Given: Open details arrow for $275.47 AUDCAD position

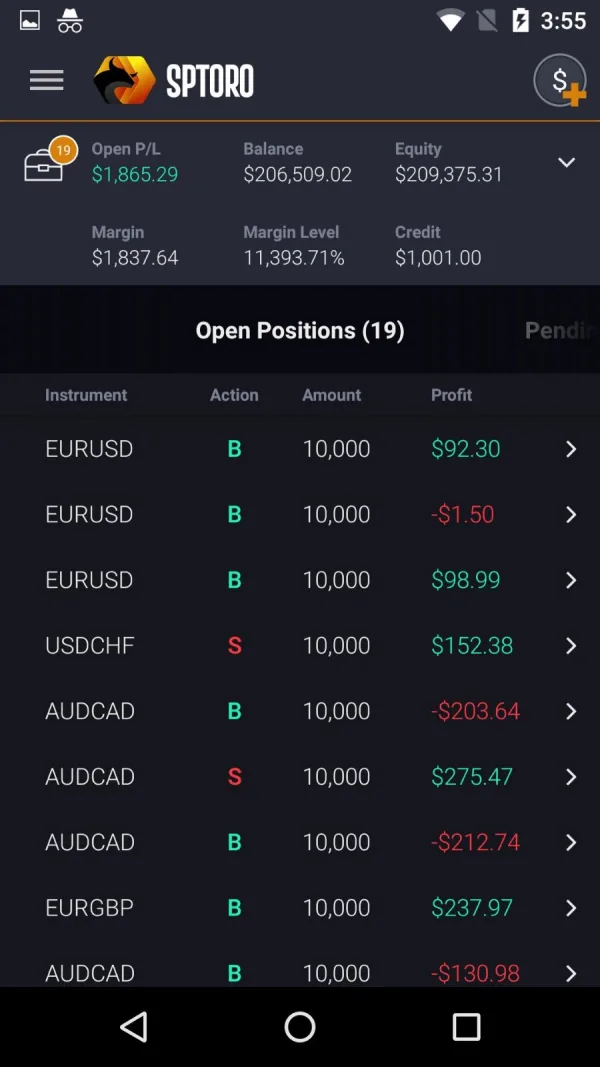Looking at the screenshot, I should (571, 777).
